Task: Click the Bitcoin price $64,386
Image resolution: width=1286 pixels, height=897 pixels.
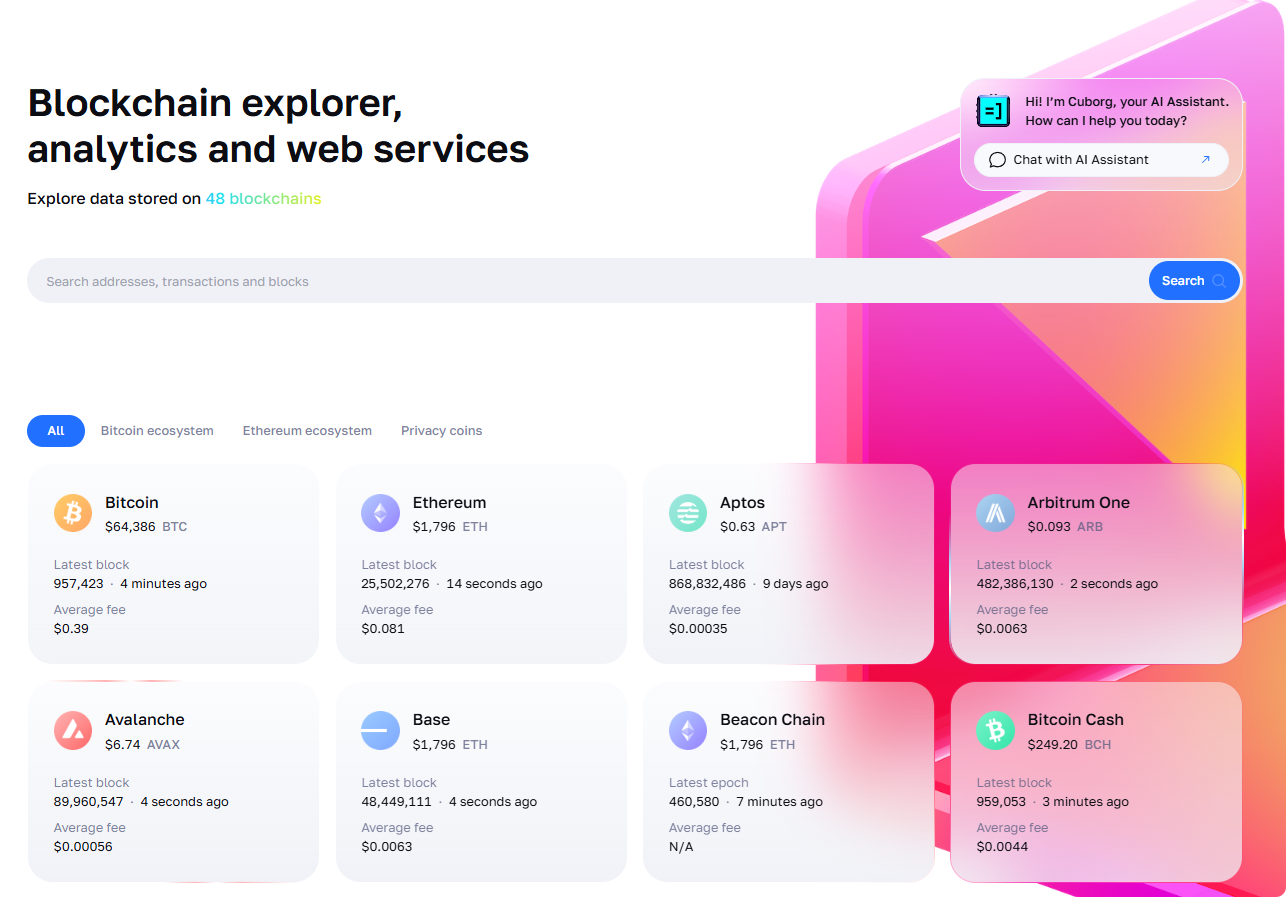Action: [130, 527]
